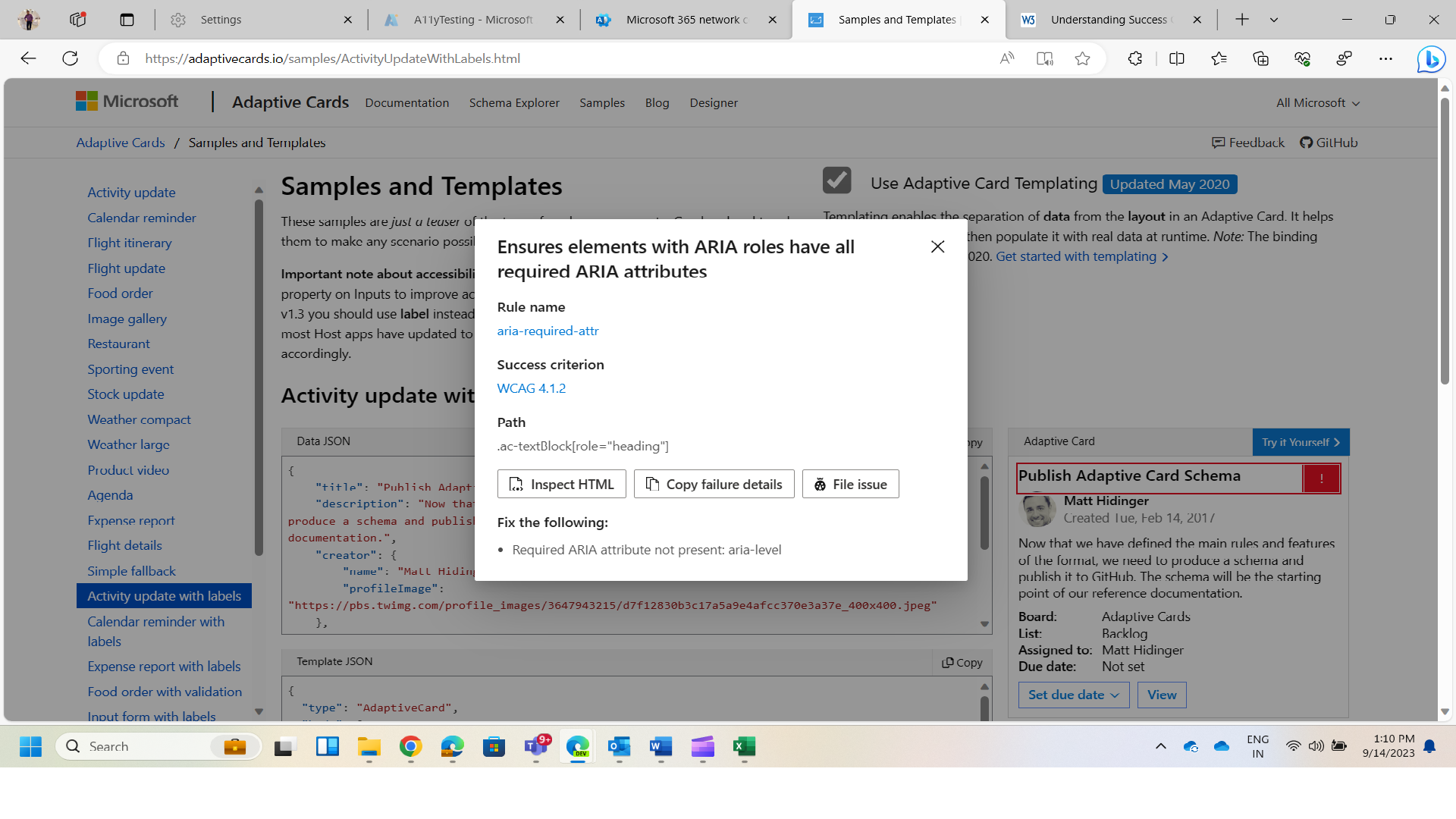1456x819 pixels.
Task: Close the ARIA failure details dialog
Action: coord(937,246)
